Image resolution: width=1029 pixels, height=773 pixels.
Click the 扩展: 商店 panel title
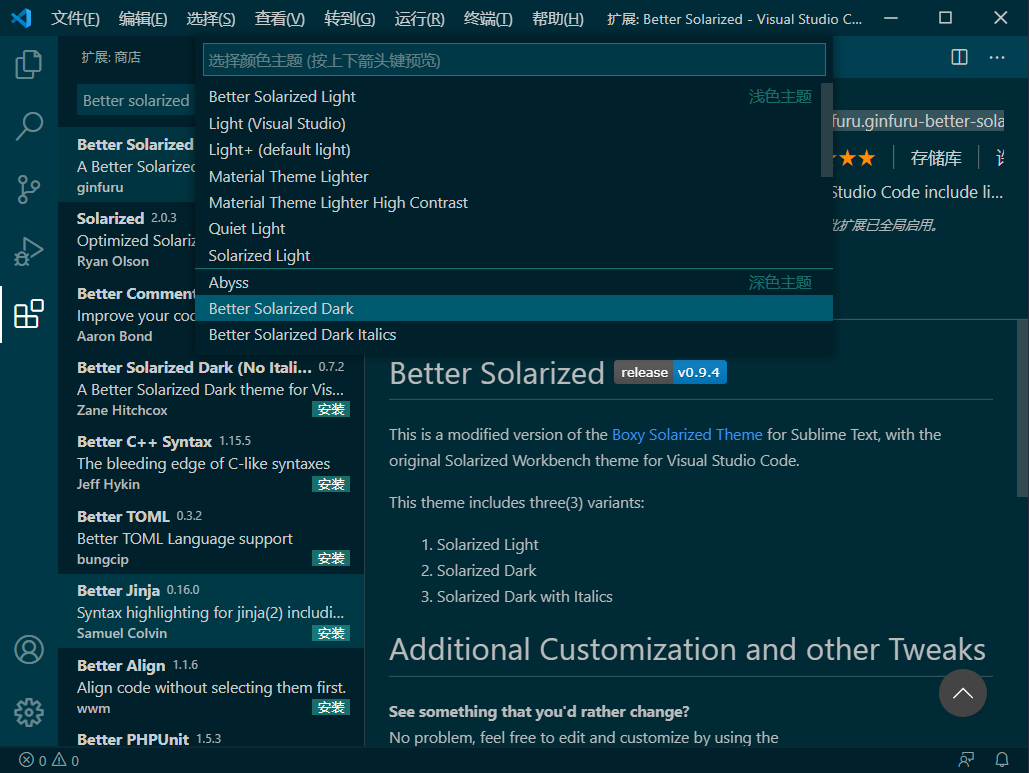pyautogui.click(x=111, y=57)
